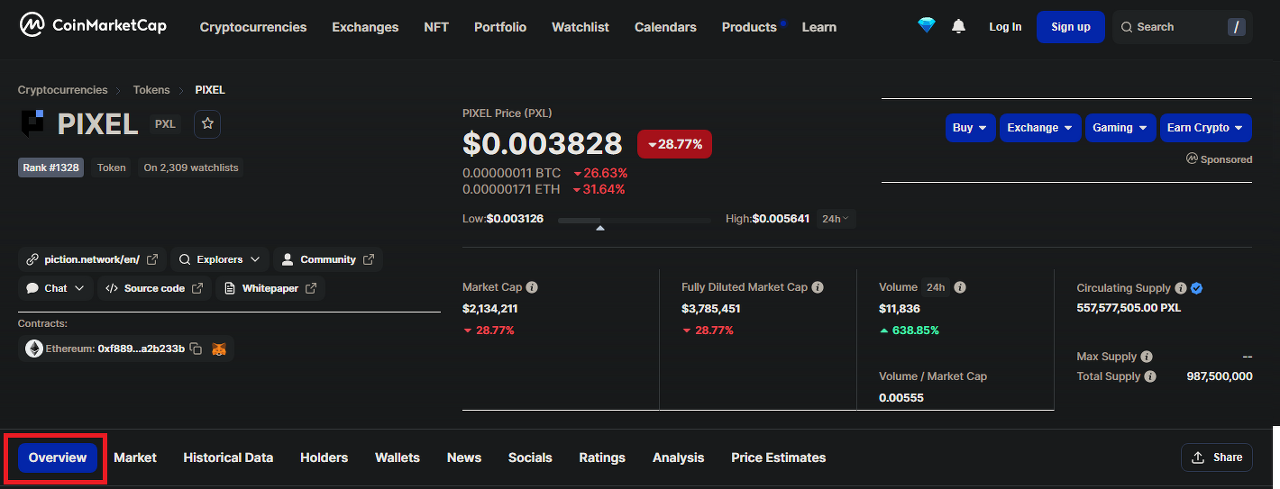1280x489 pixels.
Task: Click the Sign up button
Action: point(1071,27)
